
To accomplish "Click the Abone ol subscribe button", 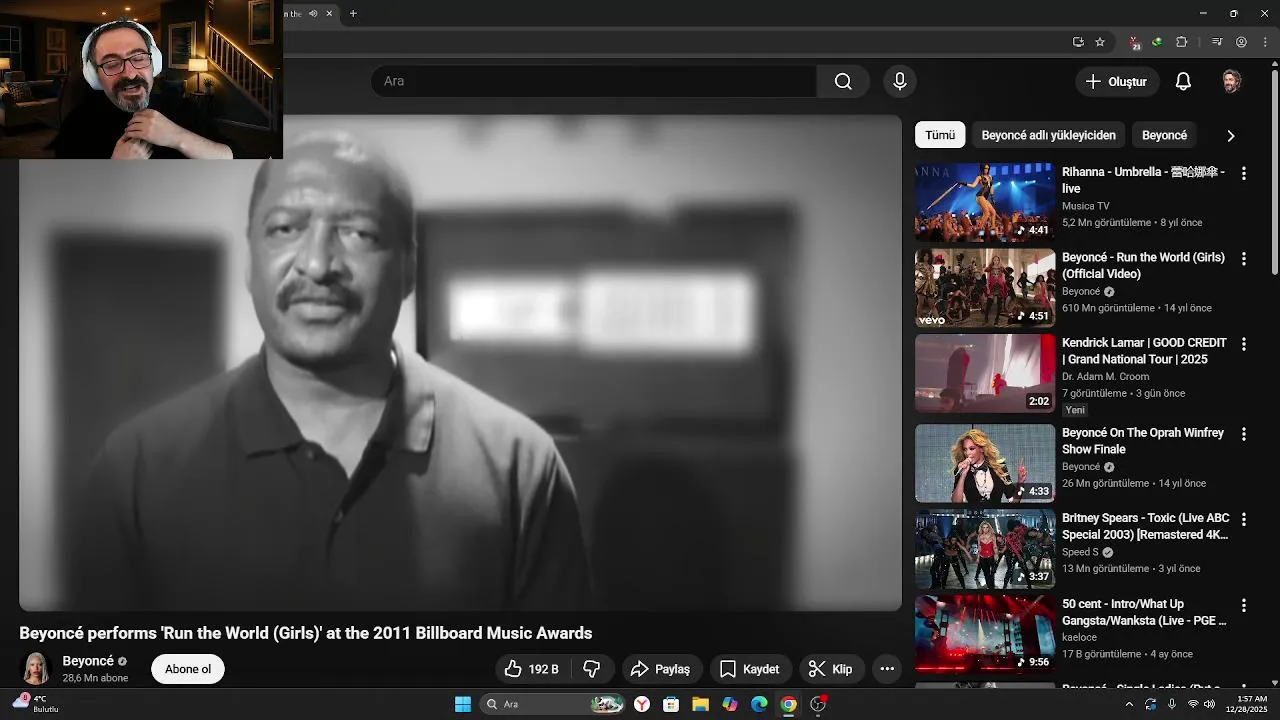I will 188,669.
